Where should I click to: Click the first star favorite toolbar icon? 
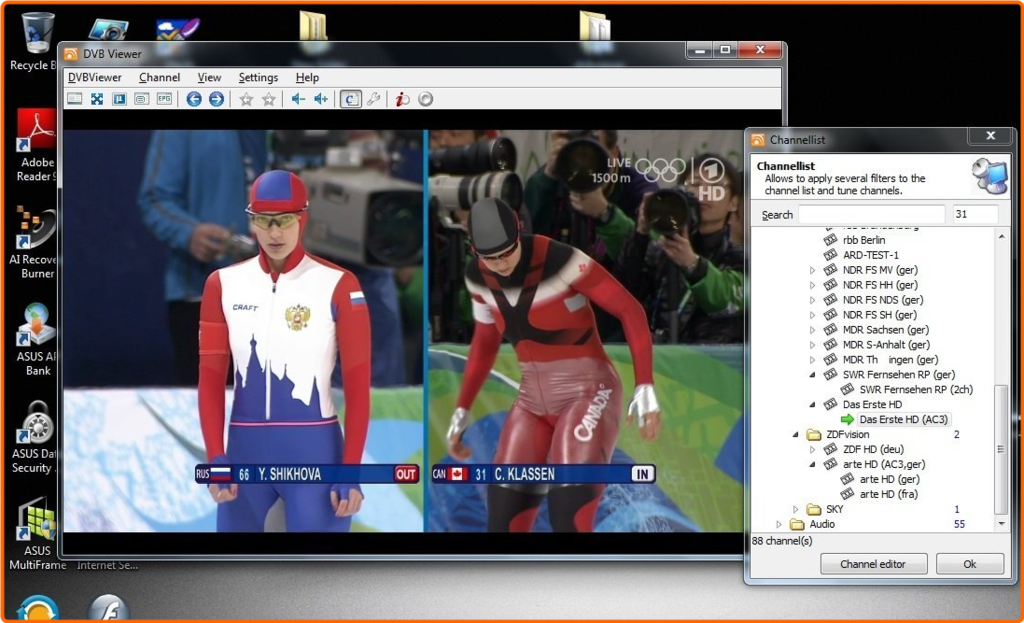point(246,99)
